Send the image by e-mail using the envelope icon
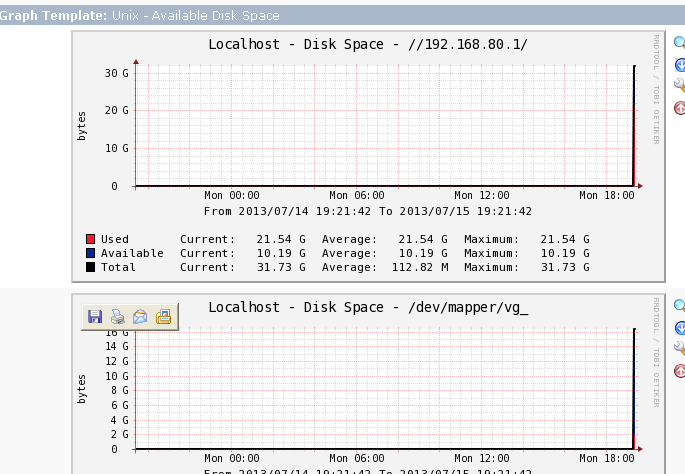 coord(140,317)
